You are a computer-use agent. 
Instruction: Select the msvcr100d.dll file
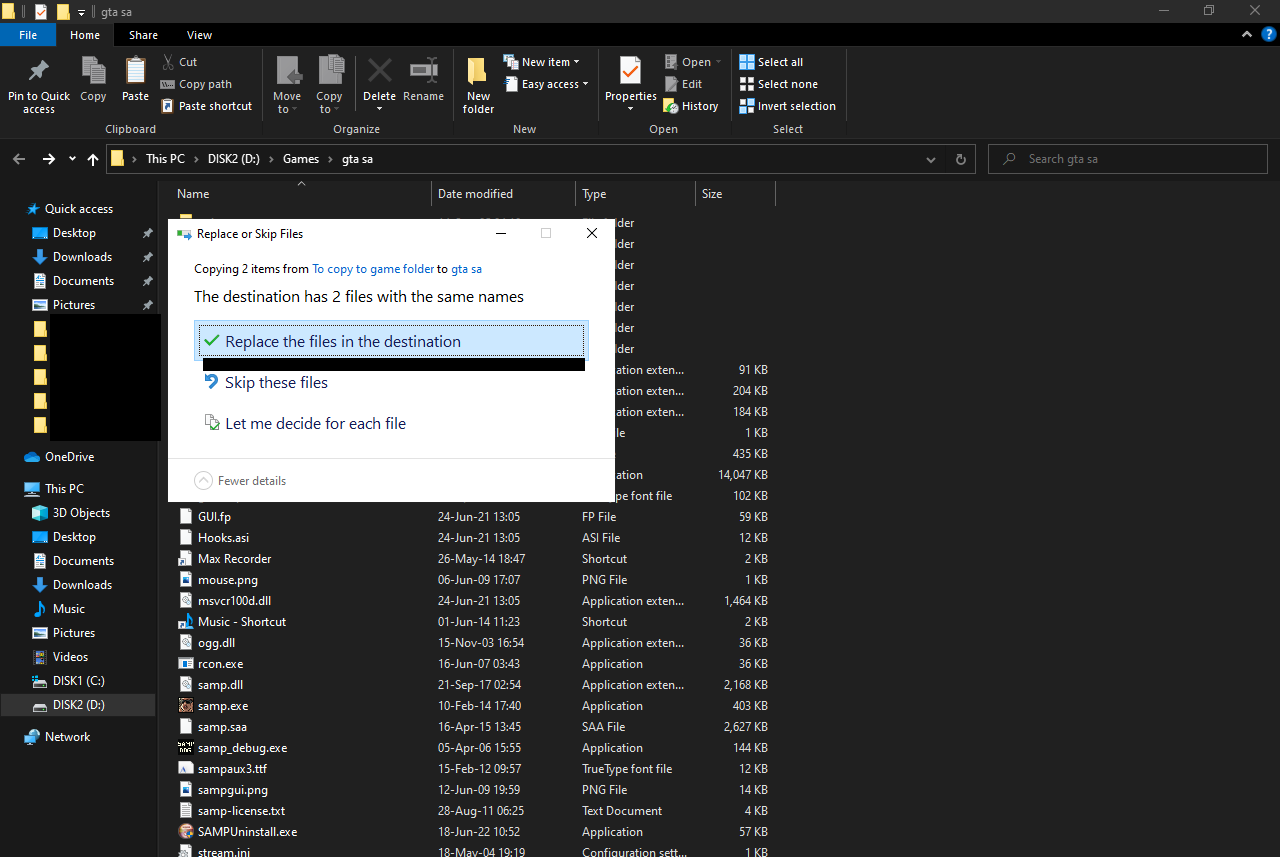(x=234, y=601)
